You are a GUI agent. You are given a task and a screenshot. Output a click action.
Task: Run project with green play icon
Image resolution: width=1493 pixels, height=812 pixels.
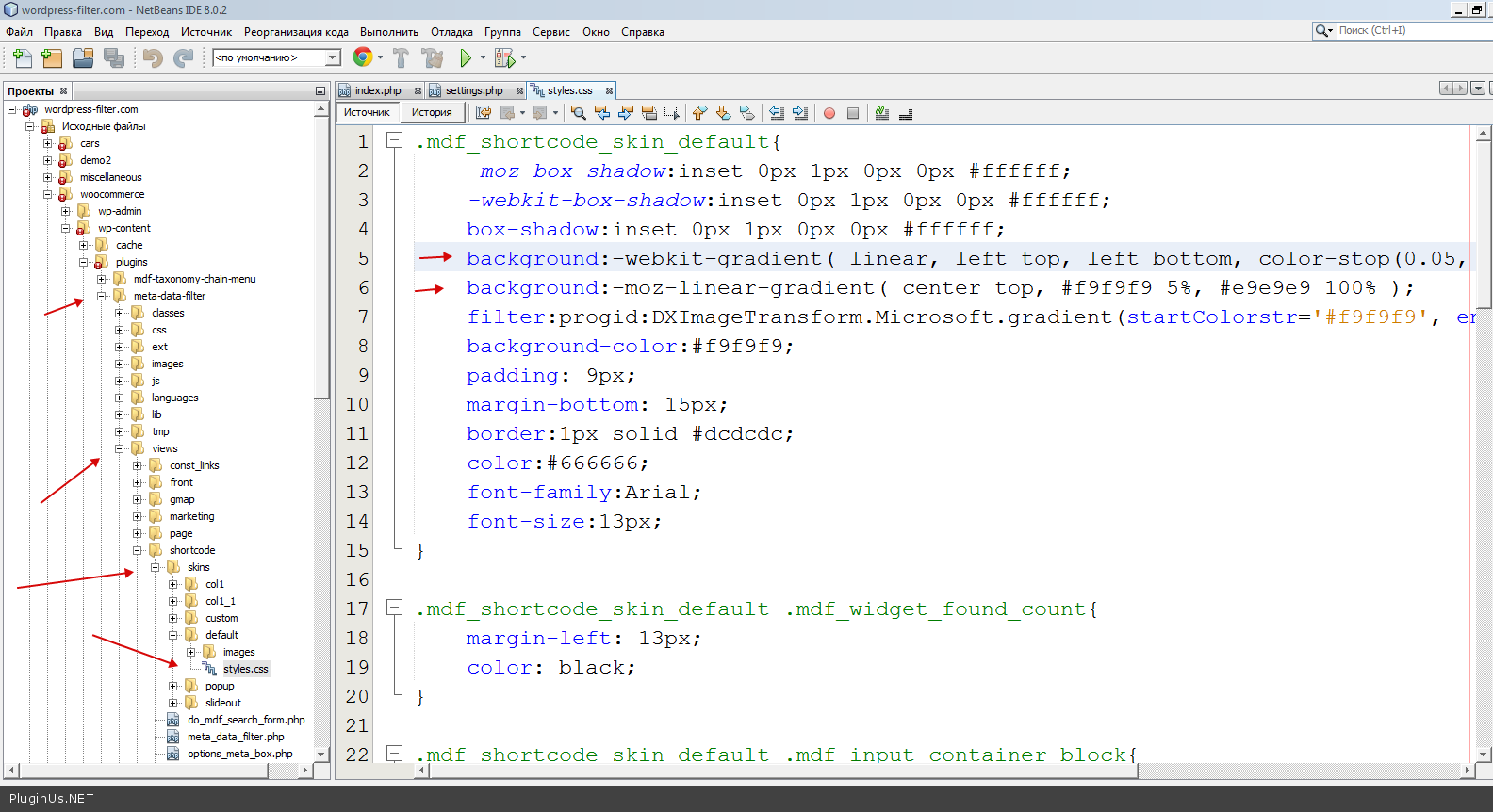click(x=466, y=58)
